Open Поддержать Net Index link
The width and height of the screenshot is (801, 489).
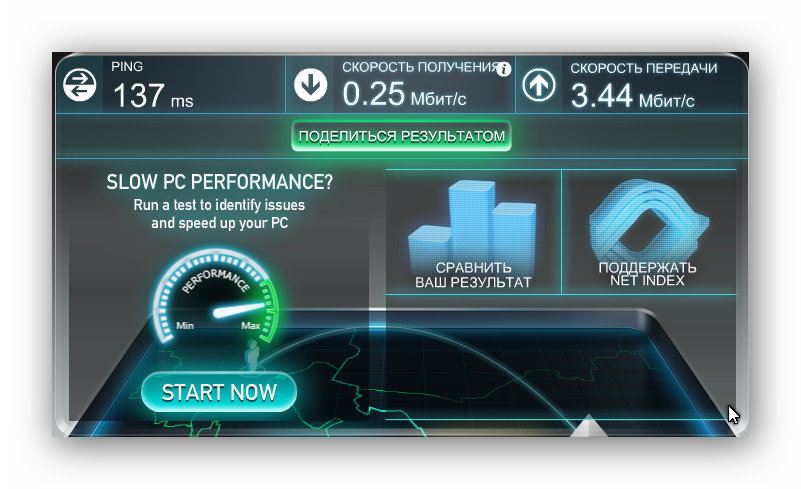647,274
